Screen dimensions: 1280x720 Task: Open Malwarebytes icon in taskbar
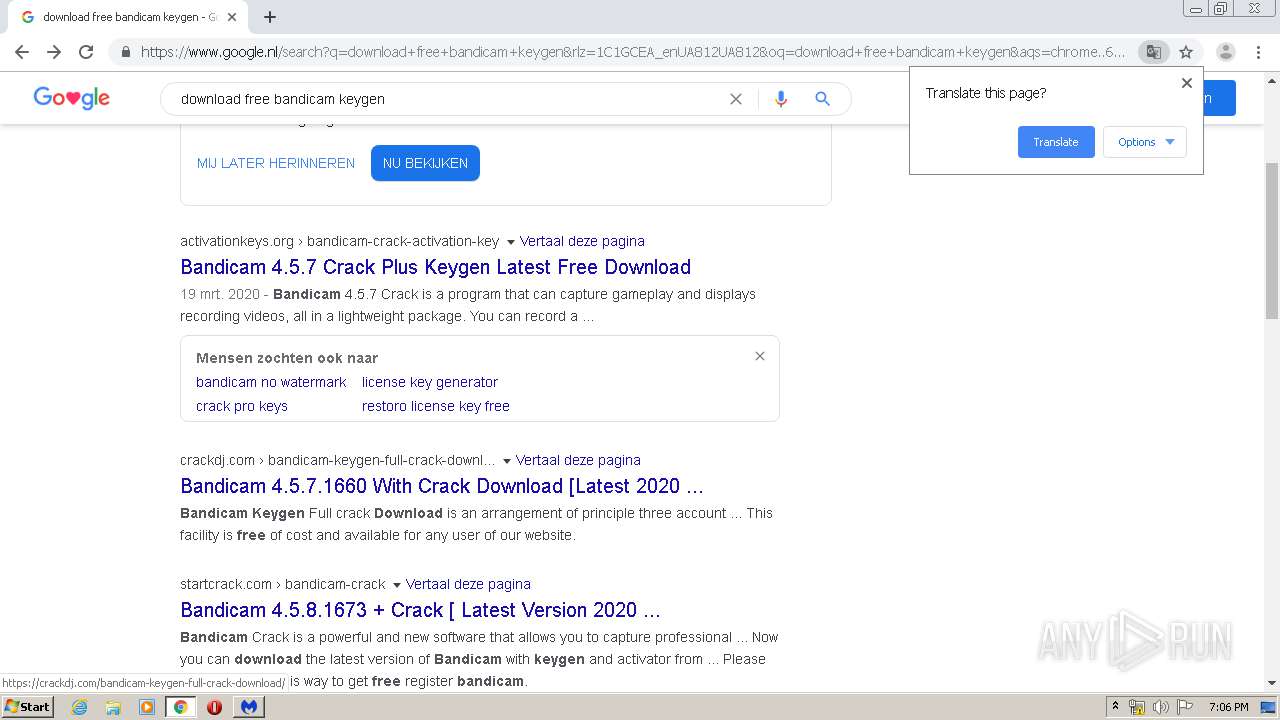click(x=249, y=707)
